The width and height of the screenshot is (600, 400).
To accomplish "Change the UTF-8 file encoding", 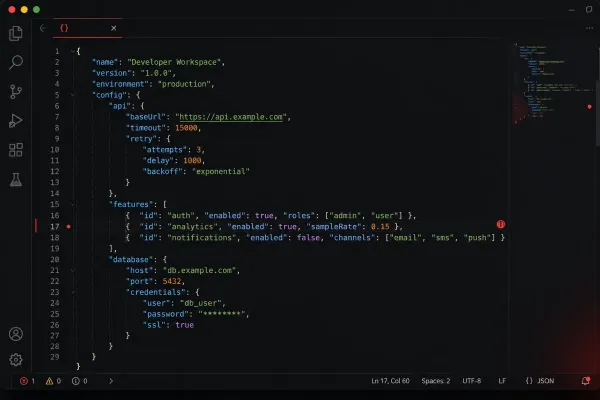I will point(471,381).
